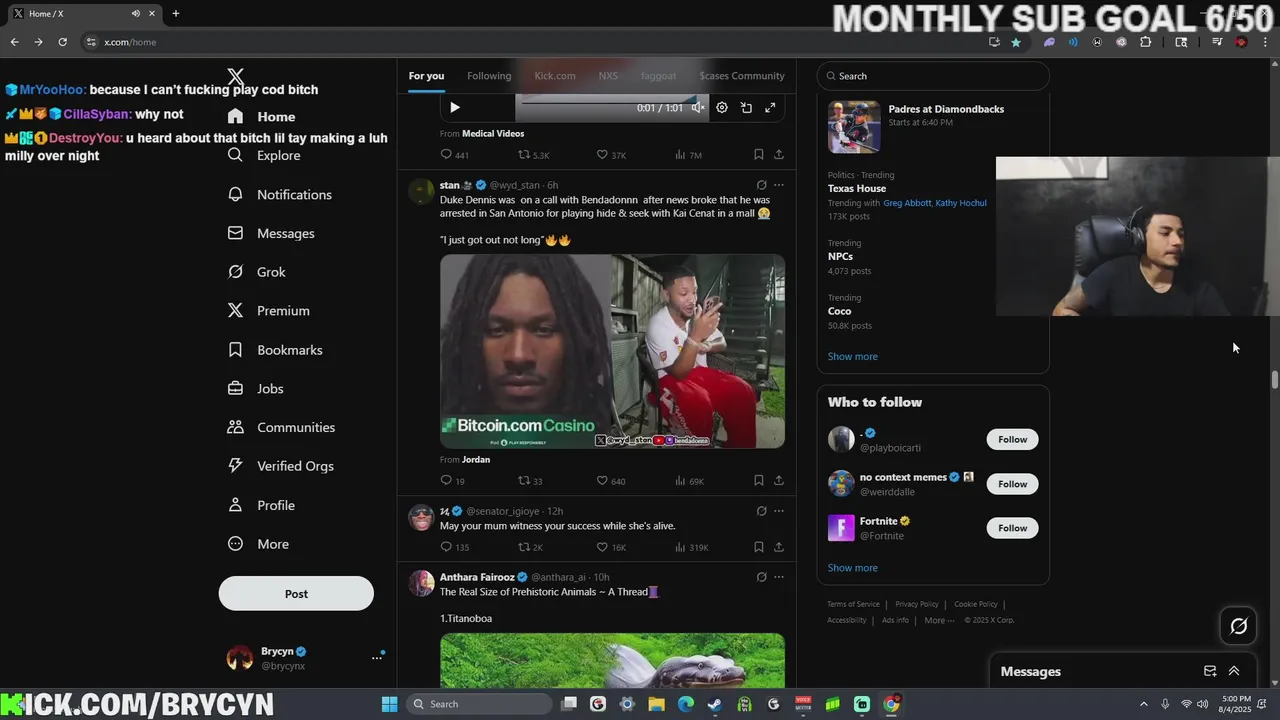
Task: Reply to stan's Duke Dennis post
Action: point(446,481)
